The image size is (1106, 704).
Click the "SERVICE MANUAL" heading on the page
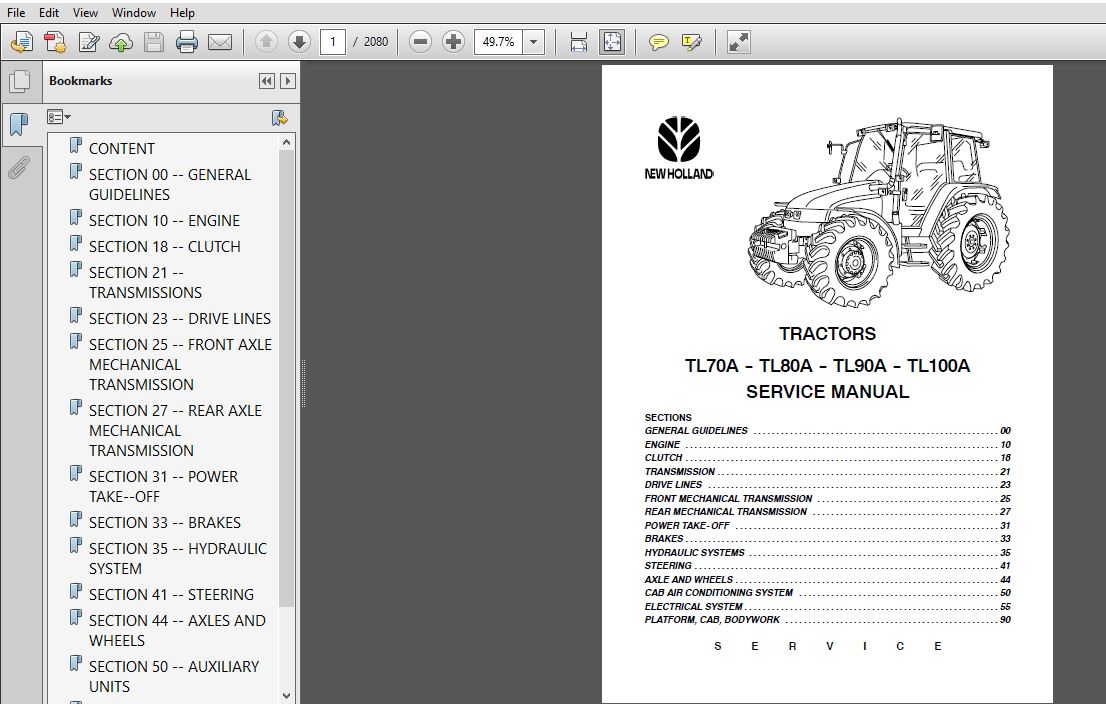click(x=827, y=392)
